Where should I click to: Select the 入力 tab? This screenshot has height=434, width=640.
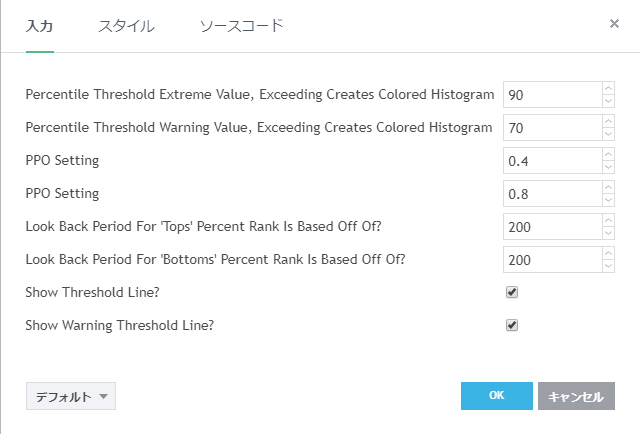coord(39,27)
